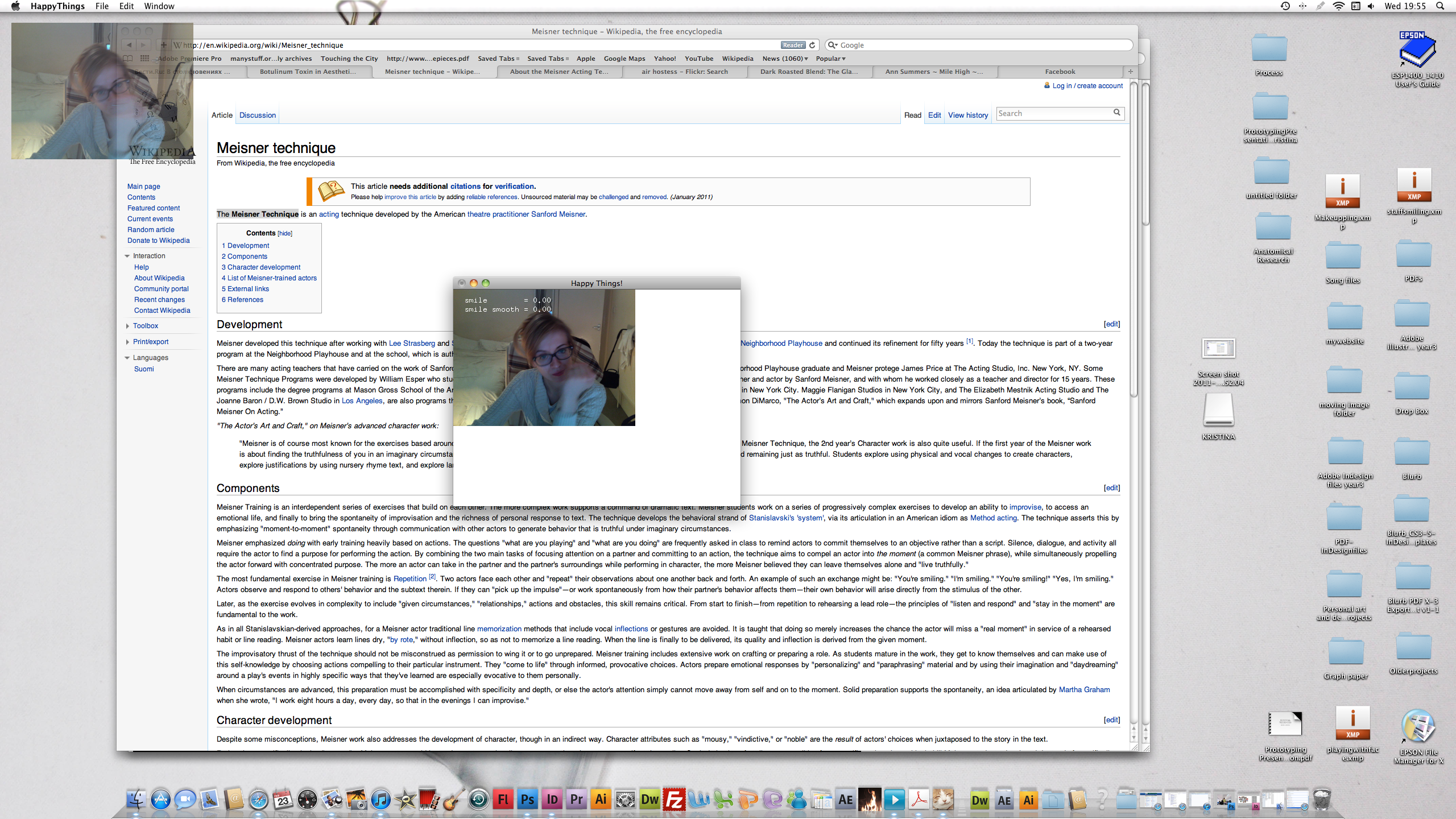Toggle Safari Reader view

click(792, 45)
